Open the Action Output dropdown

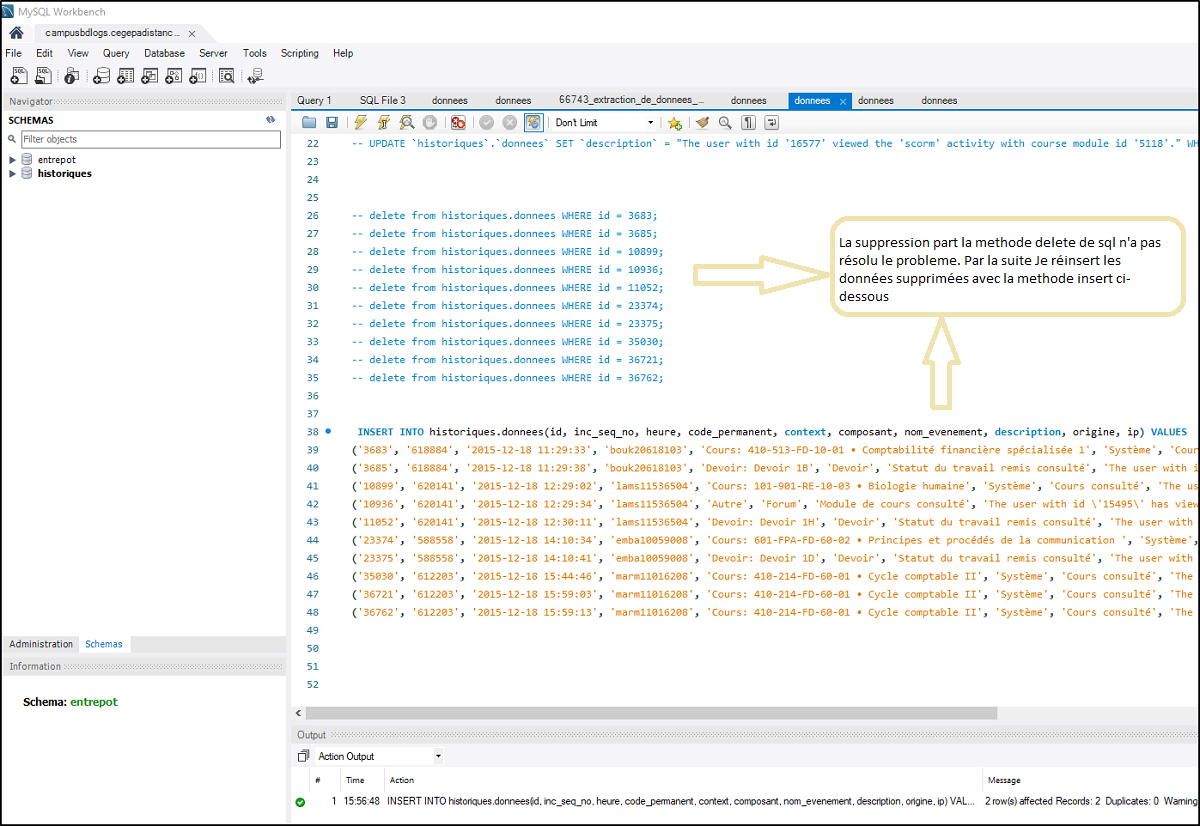click(x=438, y=756)
